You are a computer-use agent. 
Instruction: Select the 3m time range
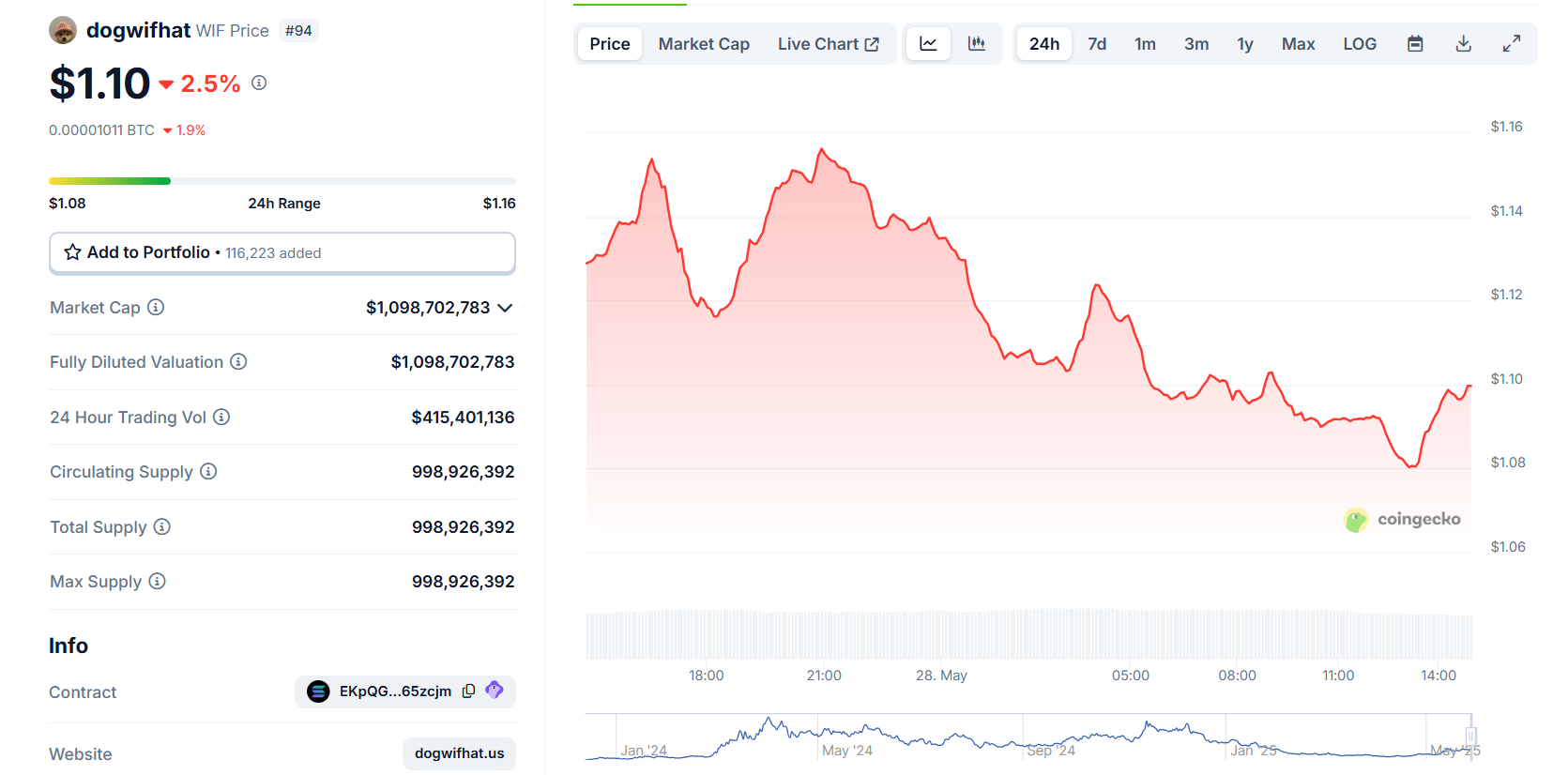tap(1196, 44)
